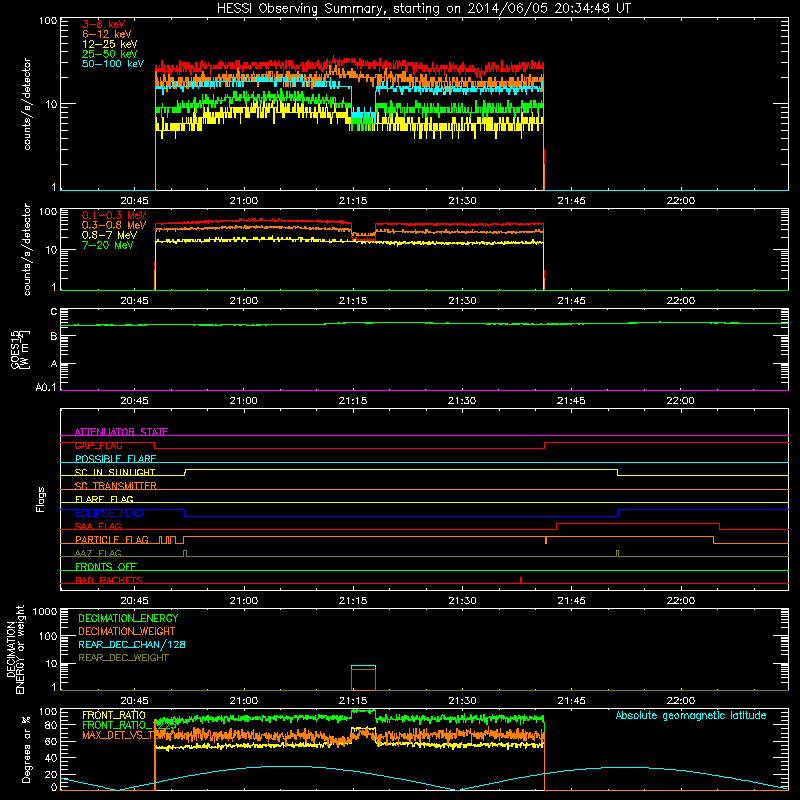Click the REAR_DEC_CHAN/128 legend label
Screen dimensions: 800x800
click(132, 644)
